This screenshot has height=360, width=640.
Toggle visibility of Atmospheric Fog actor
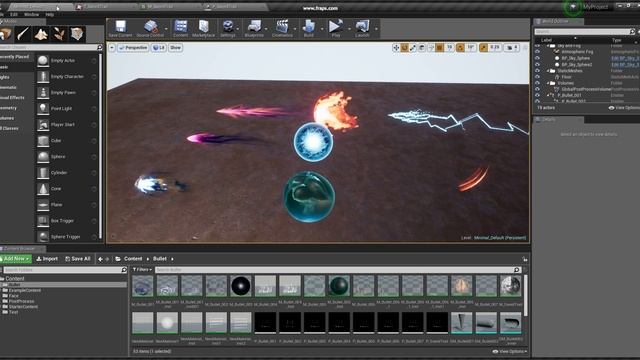coord(538,52)
